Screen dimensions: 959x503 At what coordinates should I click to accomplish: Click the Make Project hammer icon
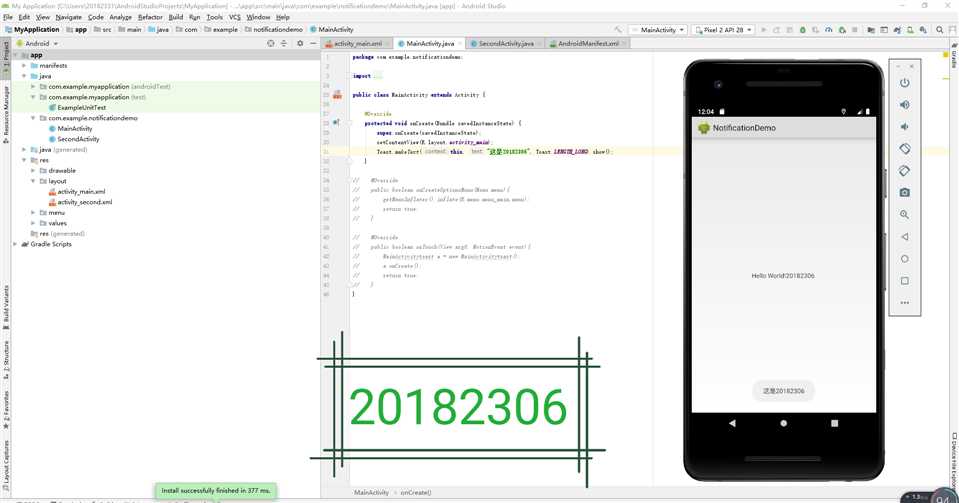click(618, 29)
